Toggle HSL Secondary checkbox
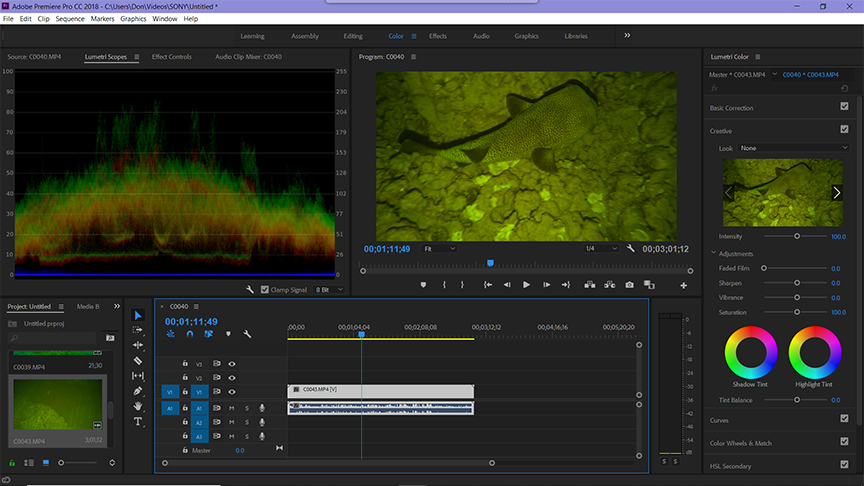The height and width of the screenshot is (486, 864). point(844,465)
